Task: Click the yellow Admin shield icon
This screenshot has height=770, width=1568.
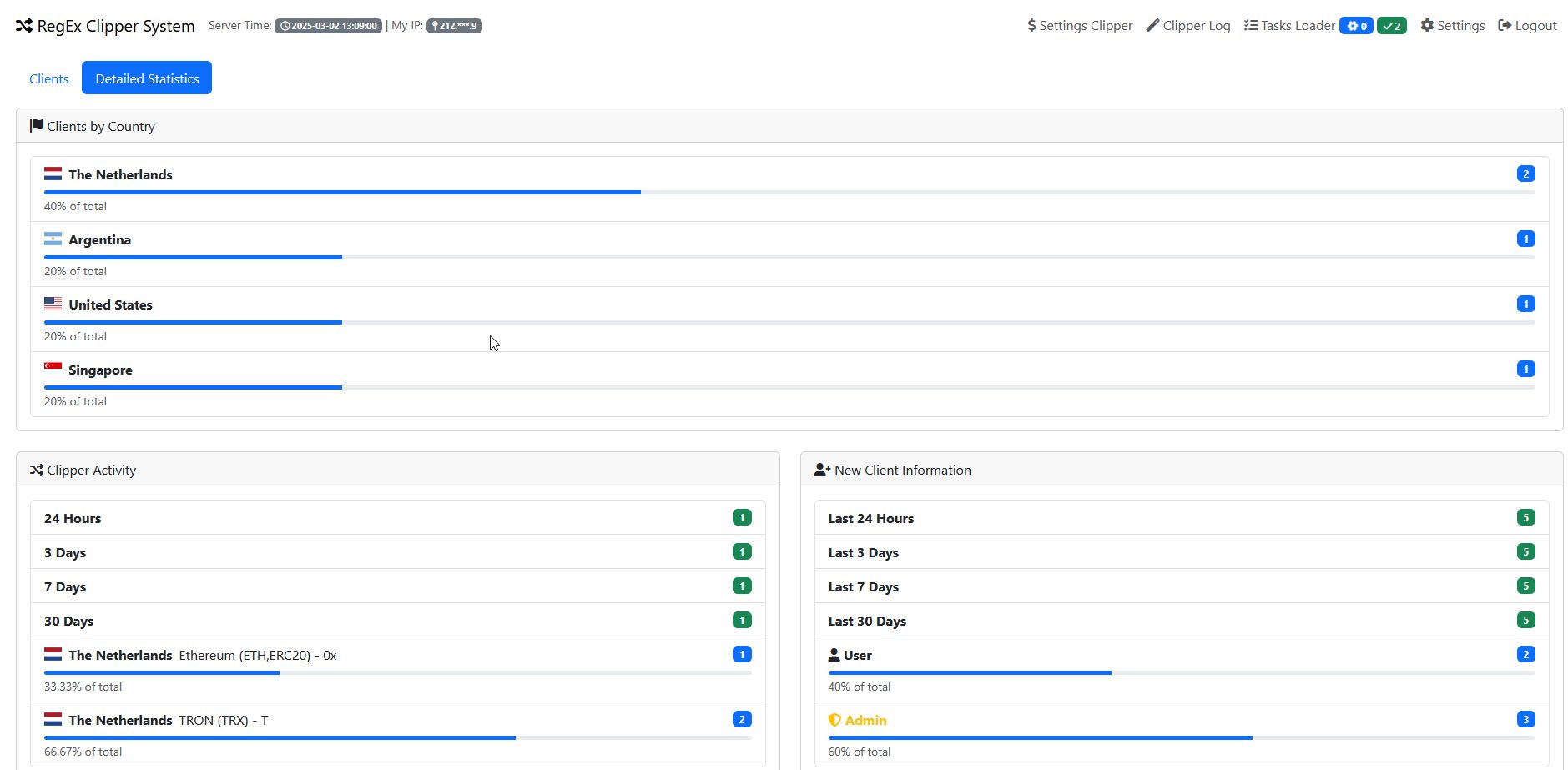Action: tap(834, 720)
